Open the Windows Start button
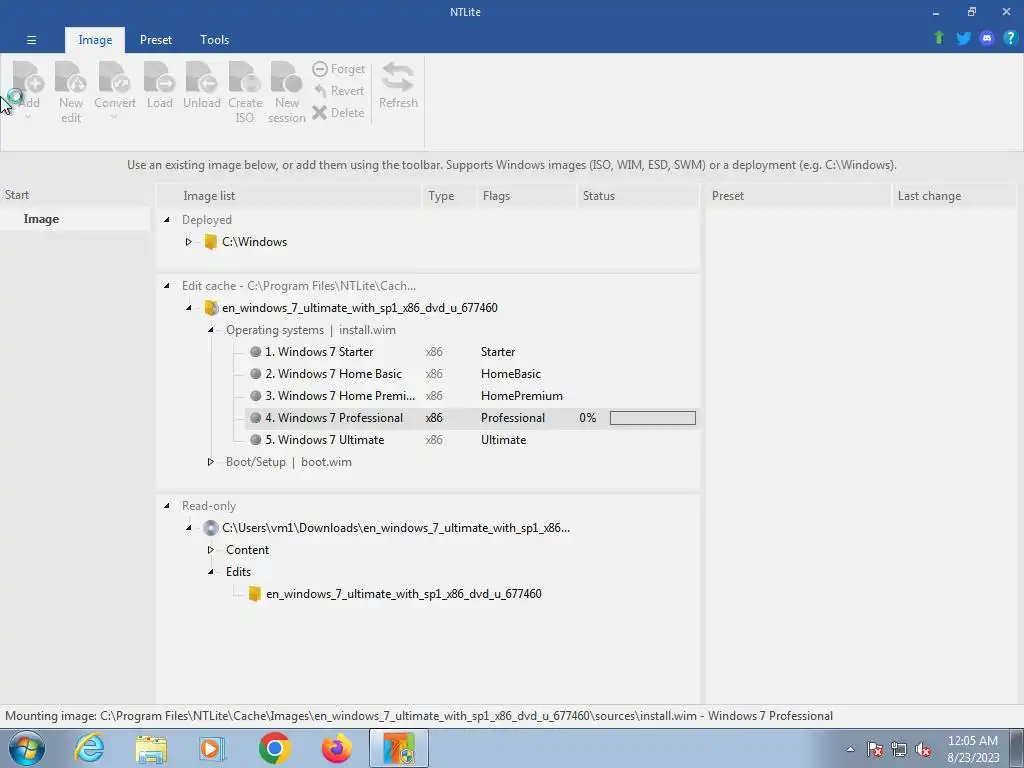Image resolution: width=1024 pixels, height=768 pixels. pos(27,748)
